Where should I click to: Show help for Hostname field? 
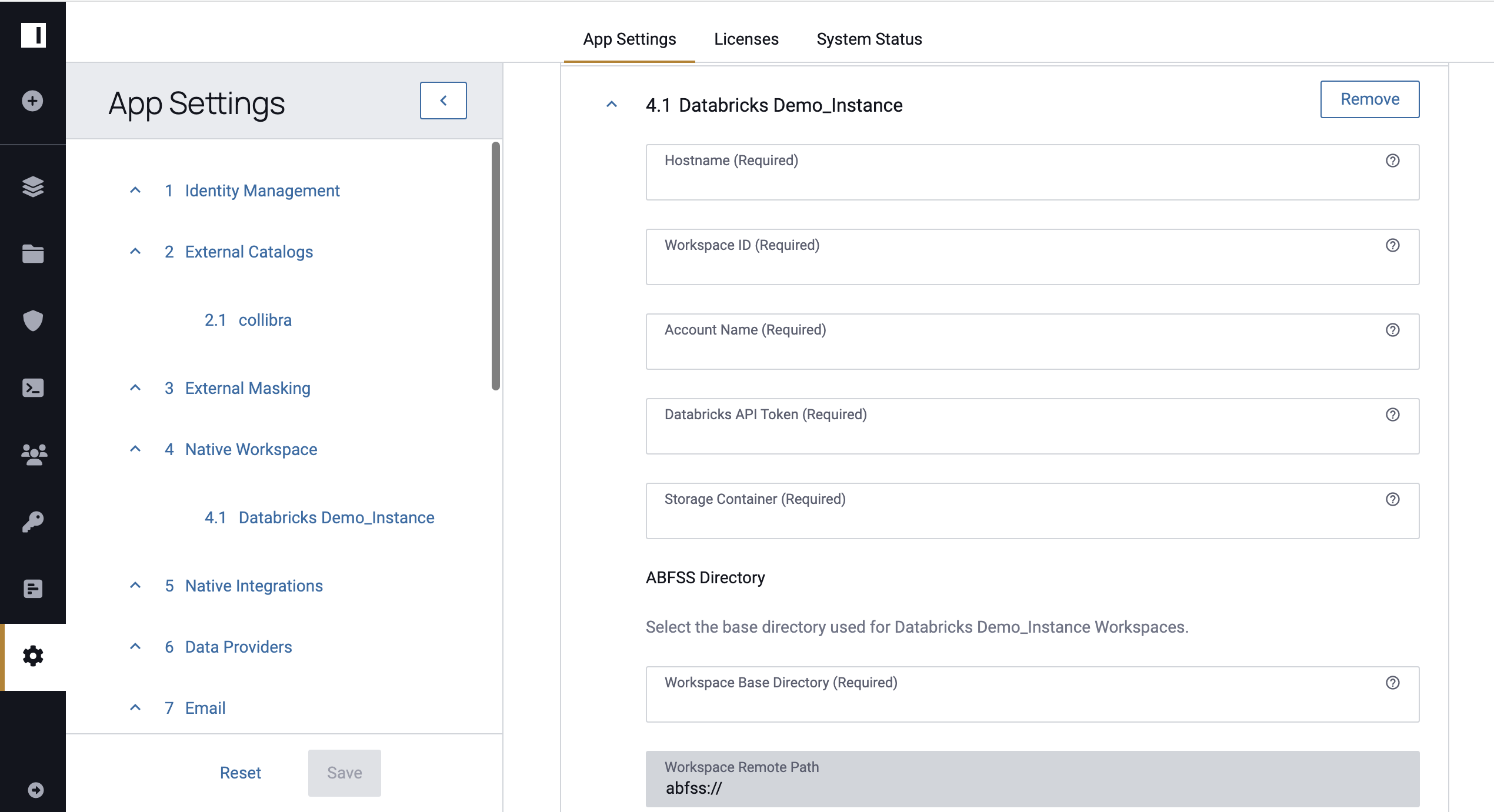1393,161
